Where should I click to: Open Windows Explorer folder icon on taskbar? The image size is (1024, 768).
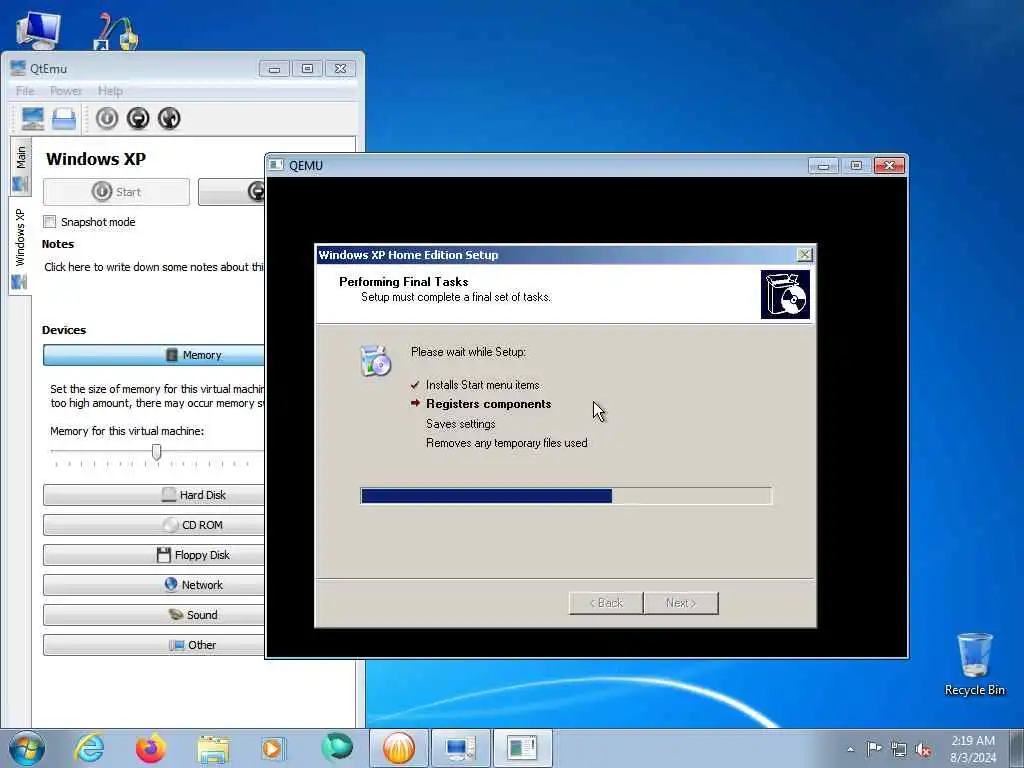[213, 749]
